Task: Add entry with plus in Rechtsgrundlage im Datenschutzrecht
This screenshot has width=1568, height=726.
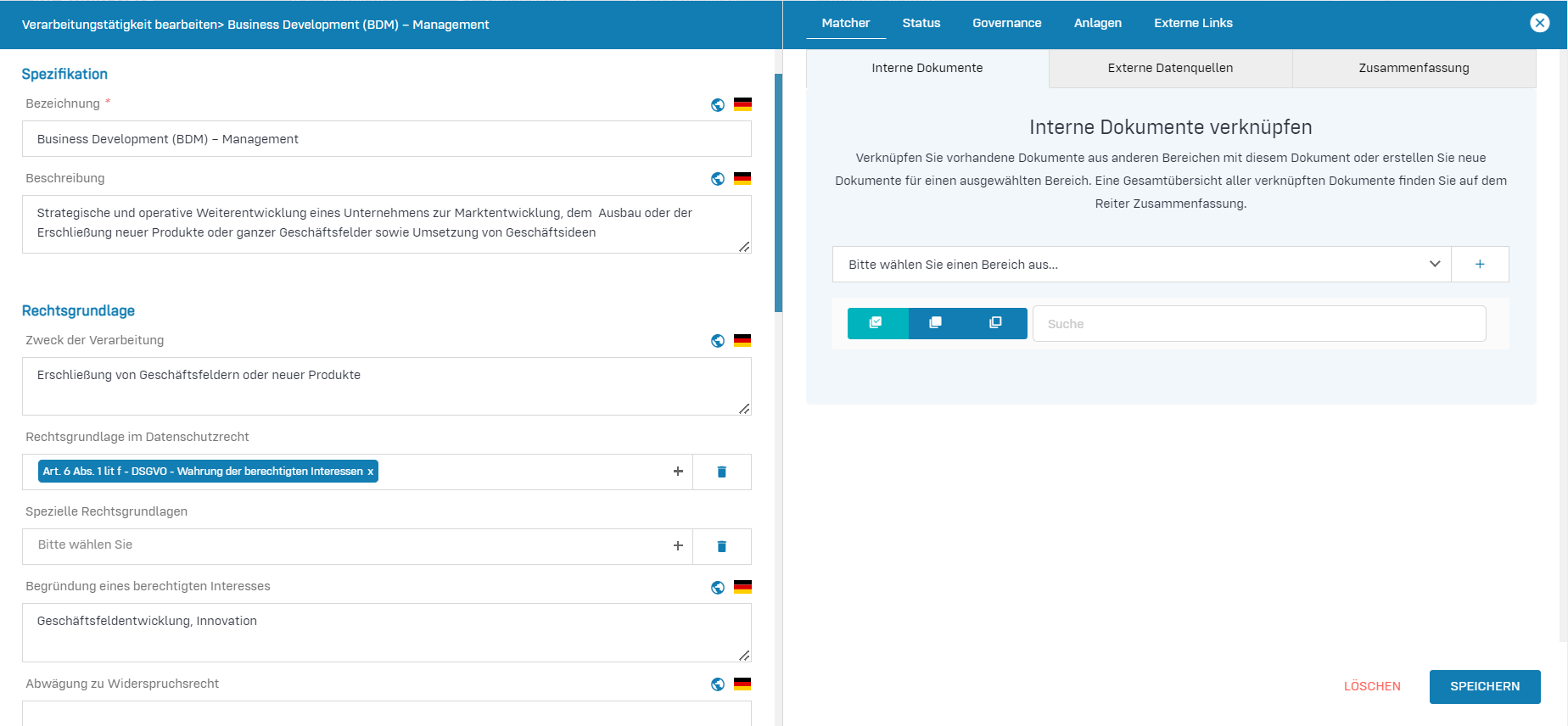Action: coord(678,472)
